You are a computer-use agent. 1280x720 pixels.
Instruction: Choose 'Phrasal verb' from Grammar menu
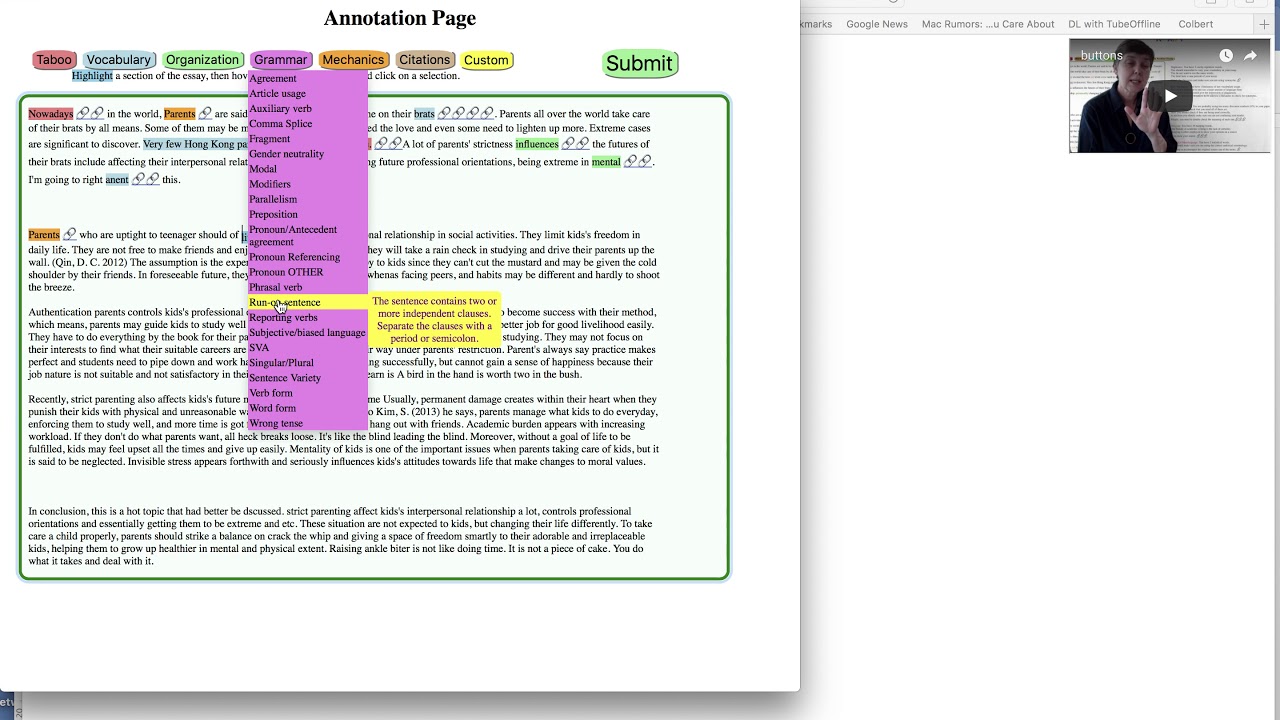(x=307, y=287)
